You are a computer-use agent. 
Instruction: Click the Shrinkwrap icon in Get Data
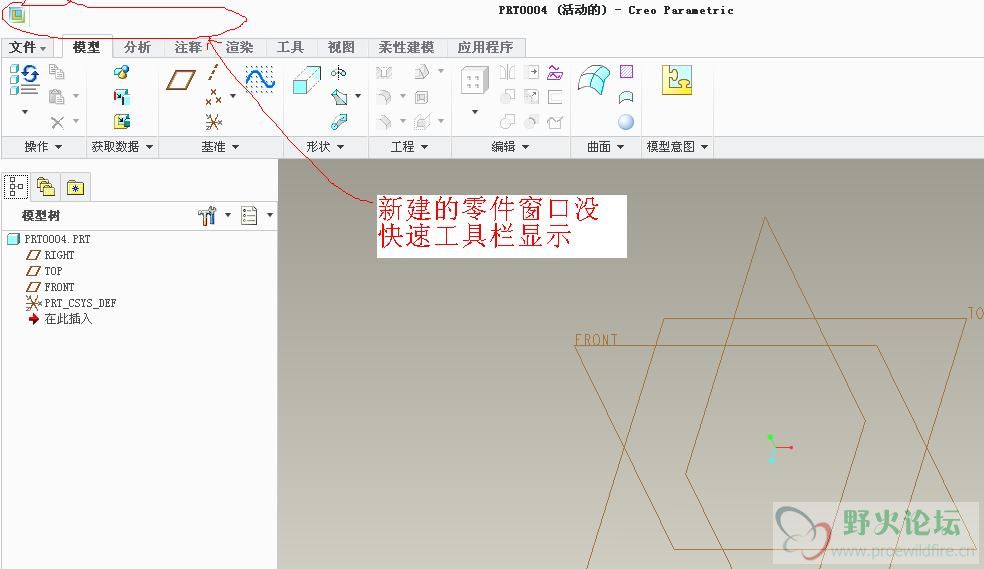[x=122, y=122]
